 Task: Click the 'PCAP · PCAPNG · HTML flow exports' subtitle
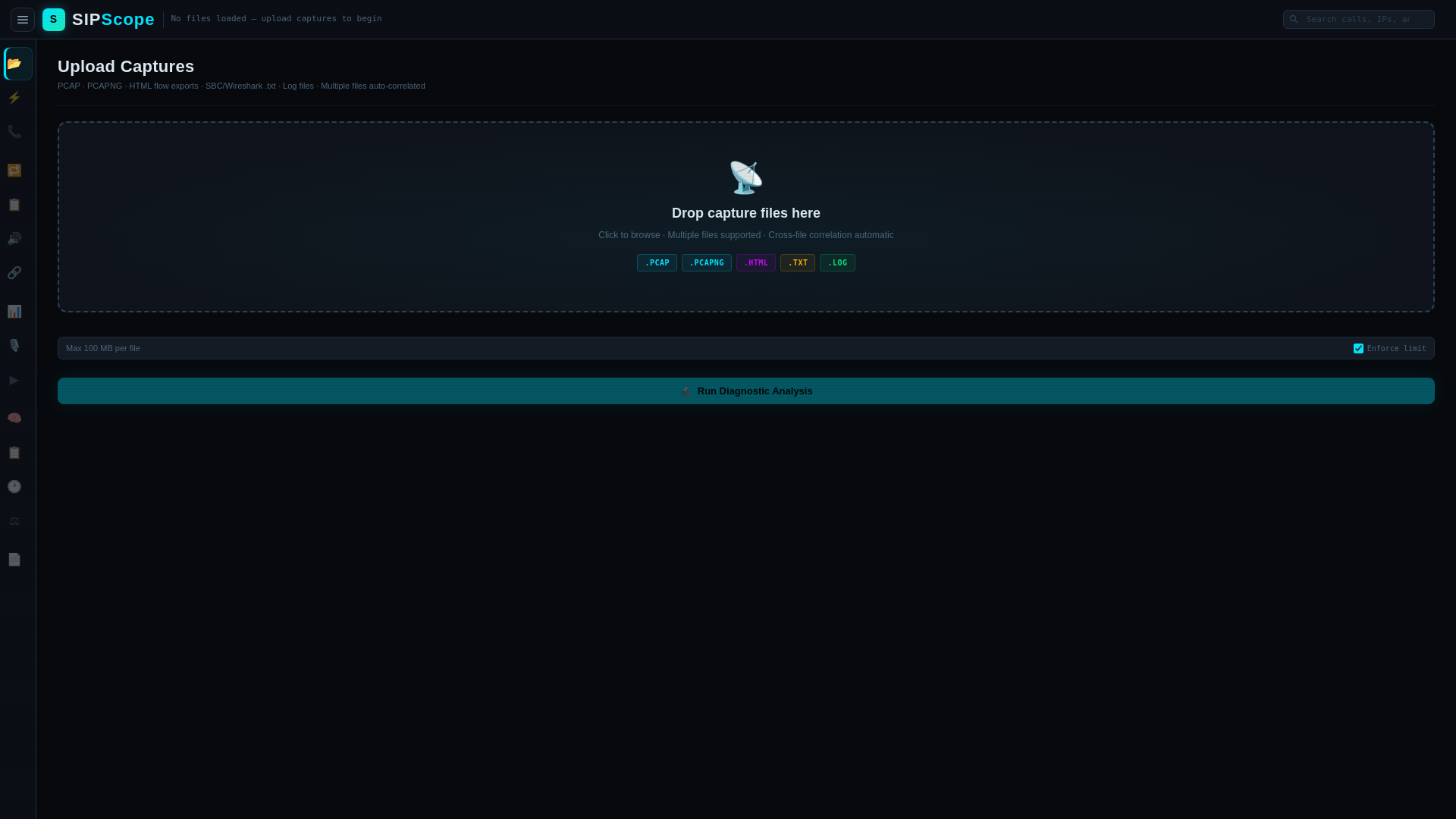coord(241,86)
